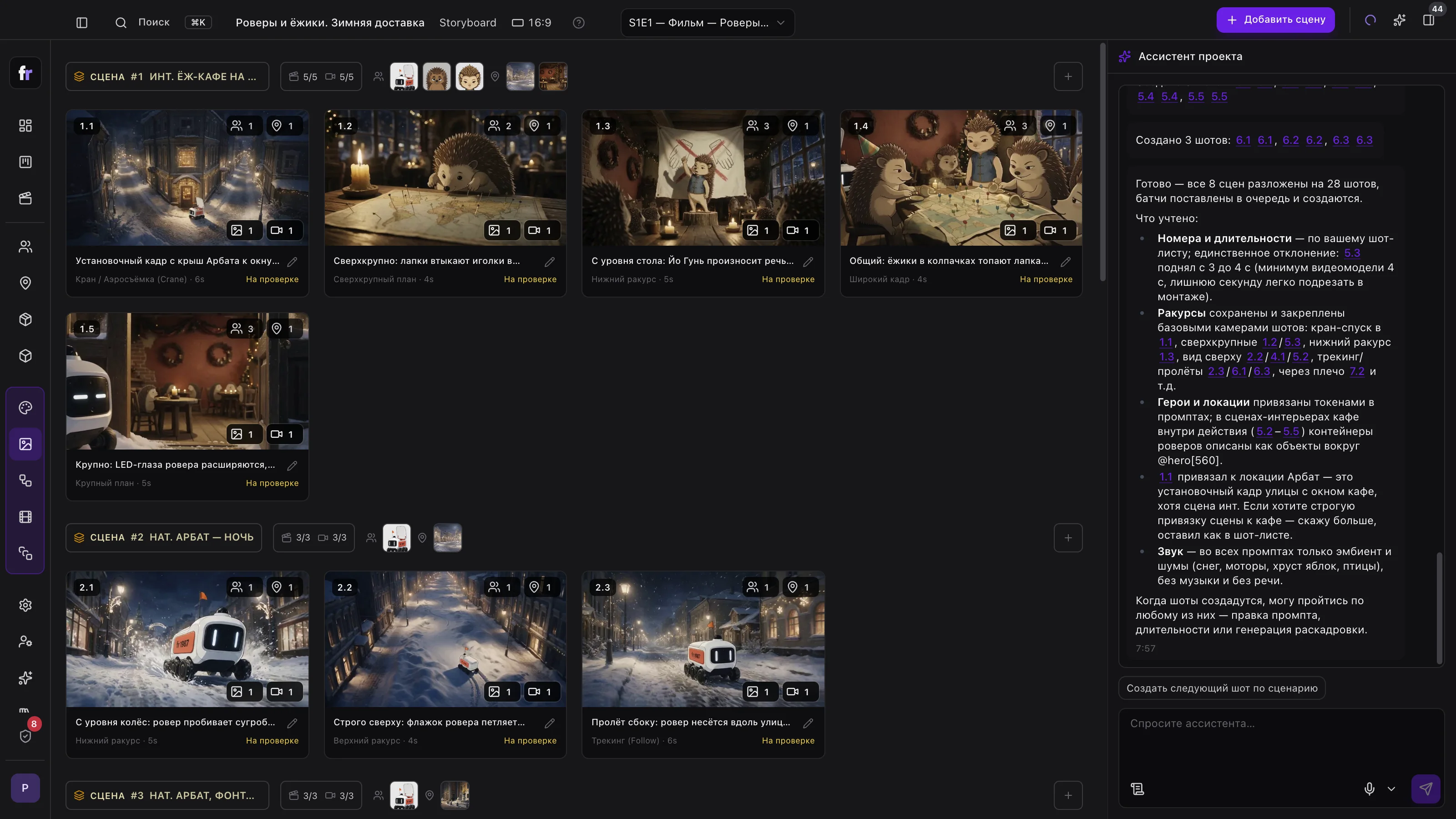Image resolution: width=1456 pixels, height=819 pixels.
Task: Expand the chevron next to the microphone
Action: point(1391,789)
